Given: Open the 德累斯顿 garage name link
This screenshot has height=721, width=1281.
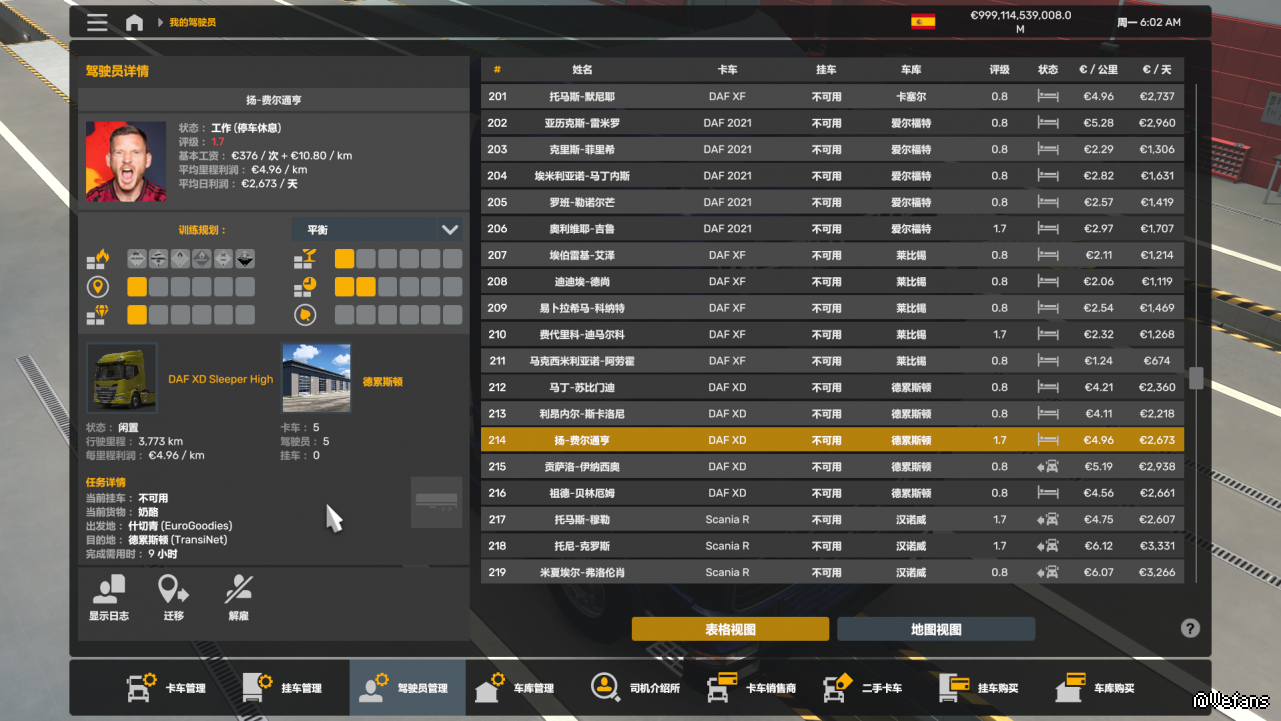Looking at the screenshot, I should [382, 382].
